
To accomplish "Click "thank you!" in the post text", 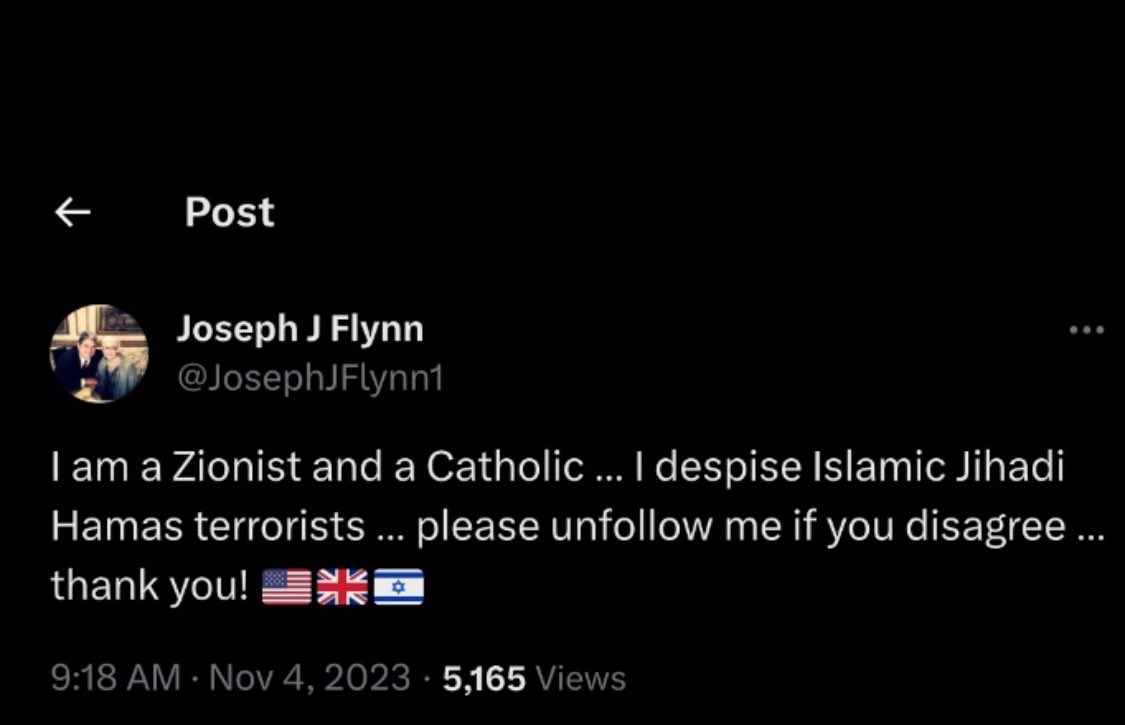I will (x=149, y=586).
